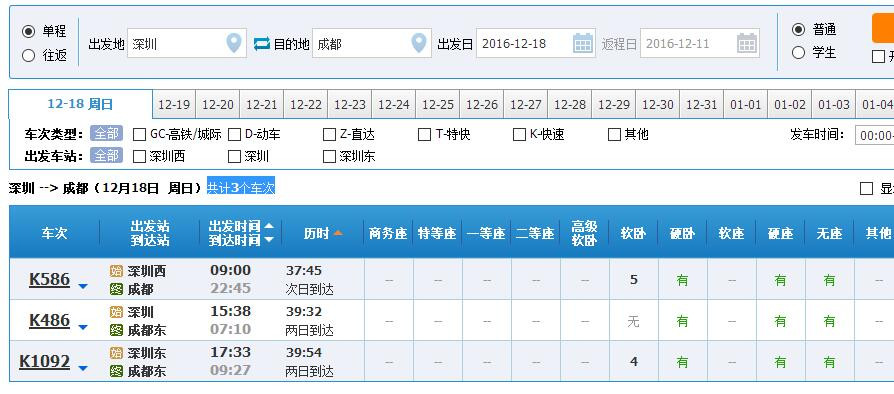The image size is (894, 394).
Task: Check T-特快 train type filter
Action: [x=424, y=135]
